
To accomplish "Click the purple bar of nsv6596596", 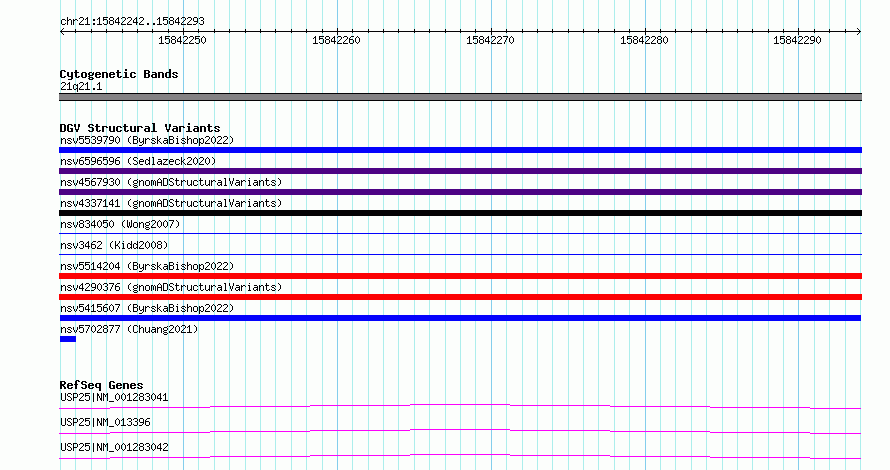I will coord(460,171).
